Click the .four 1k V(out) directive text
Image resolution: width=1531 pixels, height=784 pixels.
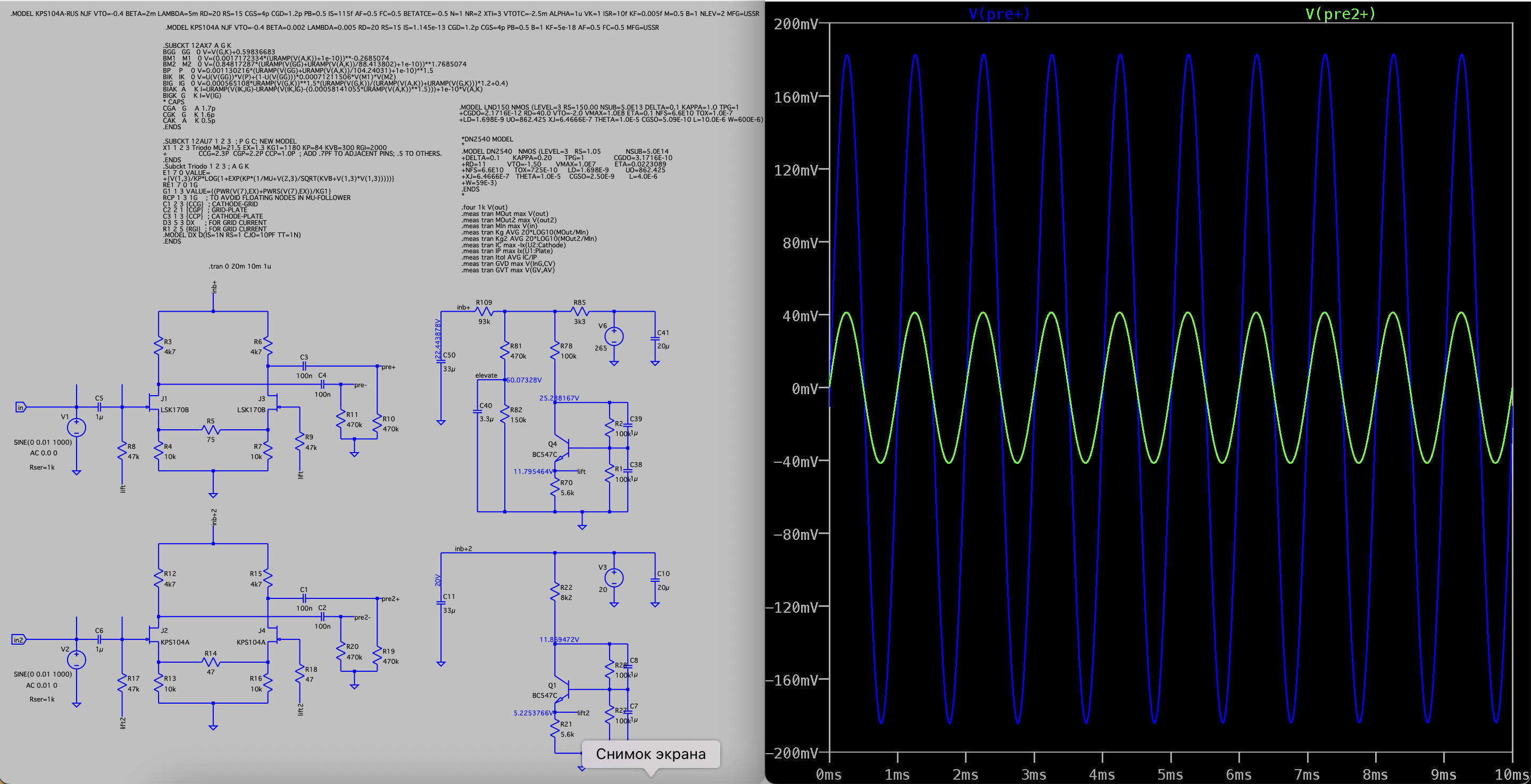point(485,207)
